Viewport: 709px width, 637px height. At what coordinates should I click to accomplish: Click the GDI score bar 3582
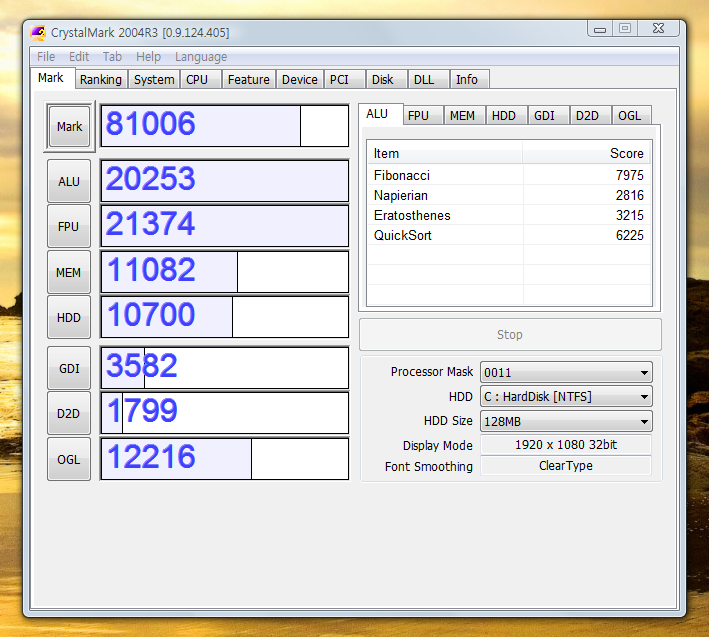click(225, 368)
